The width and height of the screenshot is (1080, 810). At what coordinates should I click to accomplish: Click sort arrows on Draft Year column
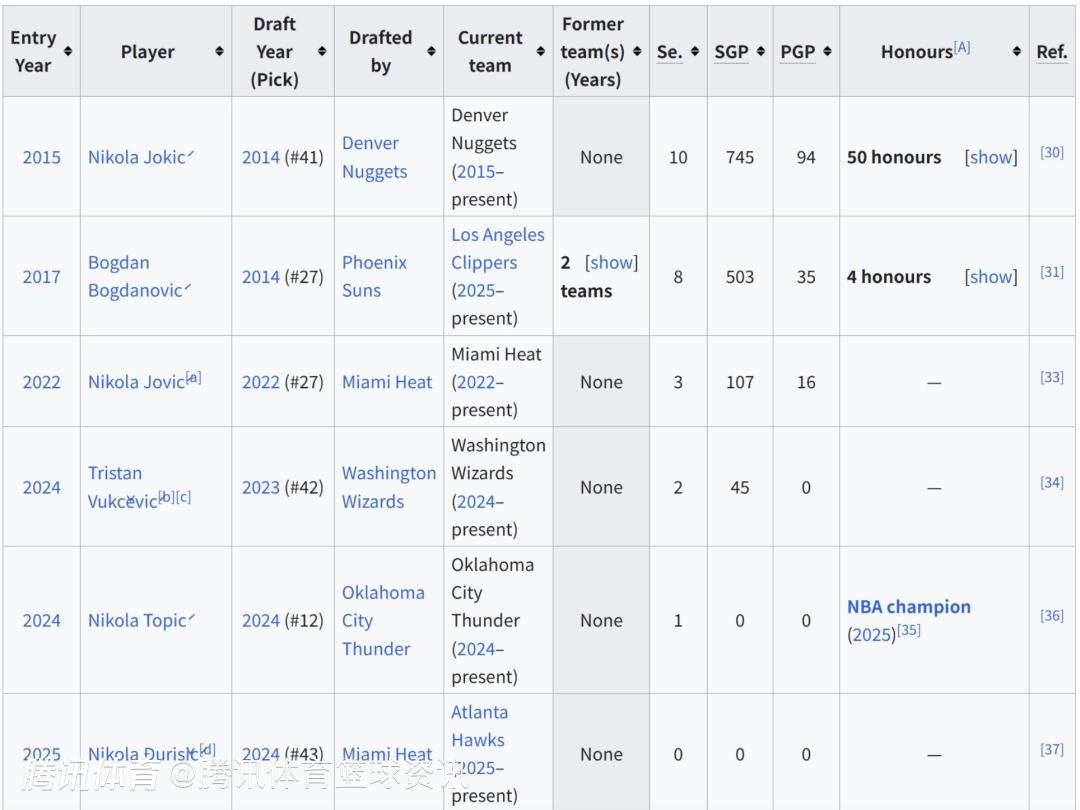coord(322,51)
